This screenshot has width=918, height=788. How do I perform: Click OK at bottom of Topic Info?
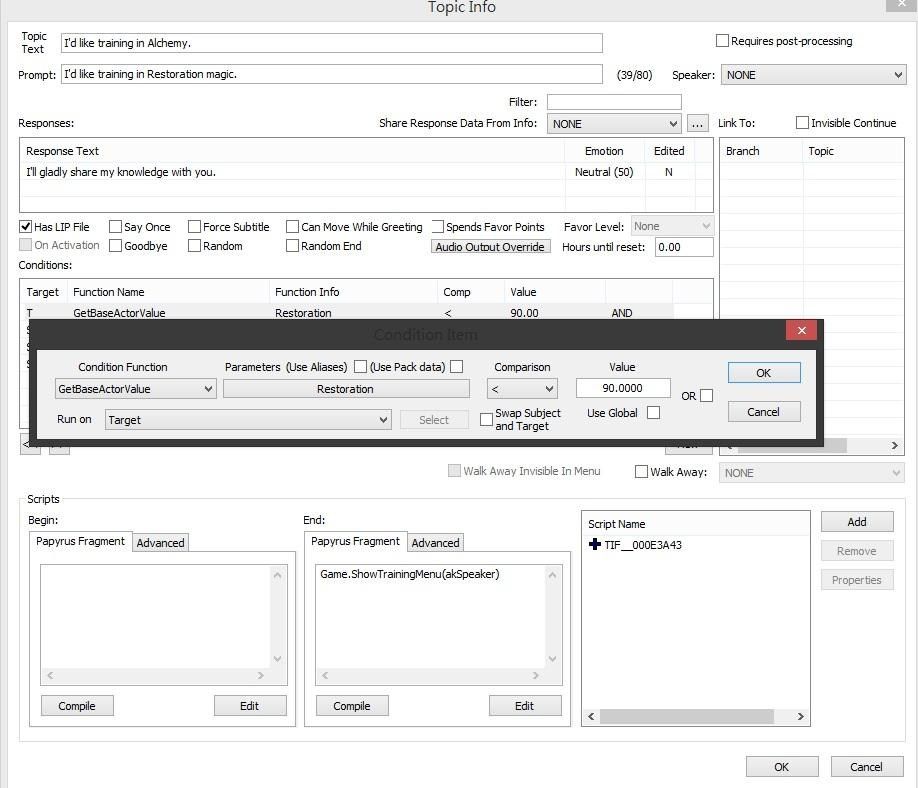pos(782,766)
